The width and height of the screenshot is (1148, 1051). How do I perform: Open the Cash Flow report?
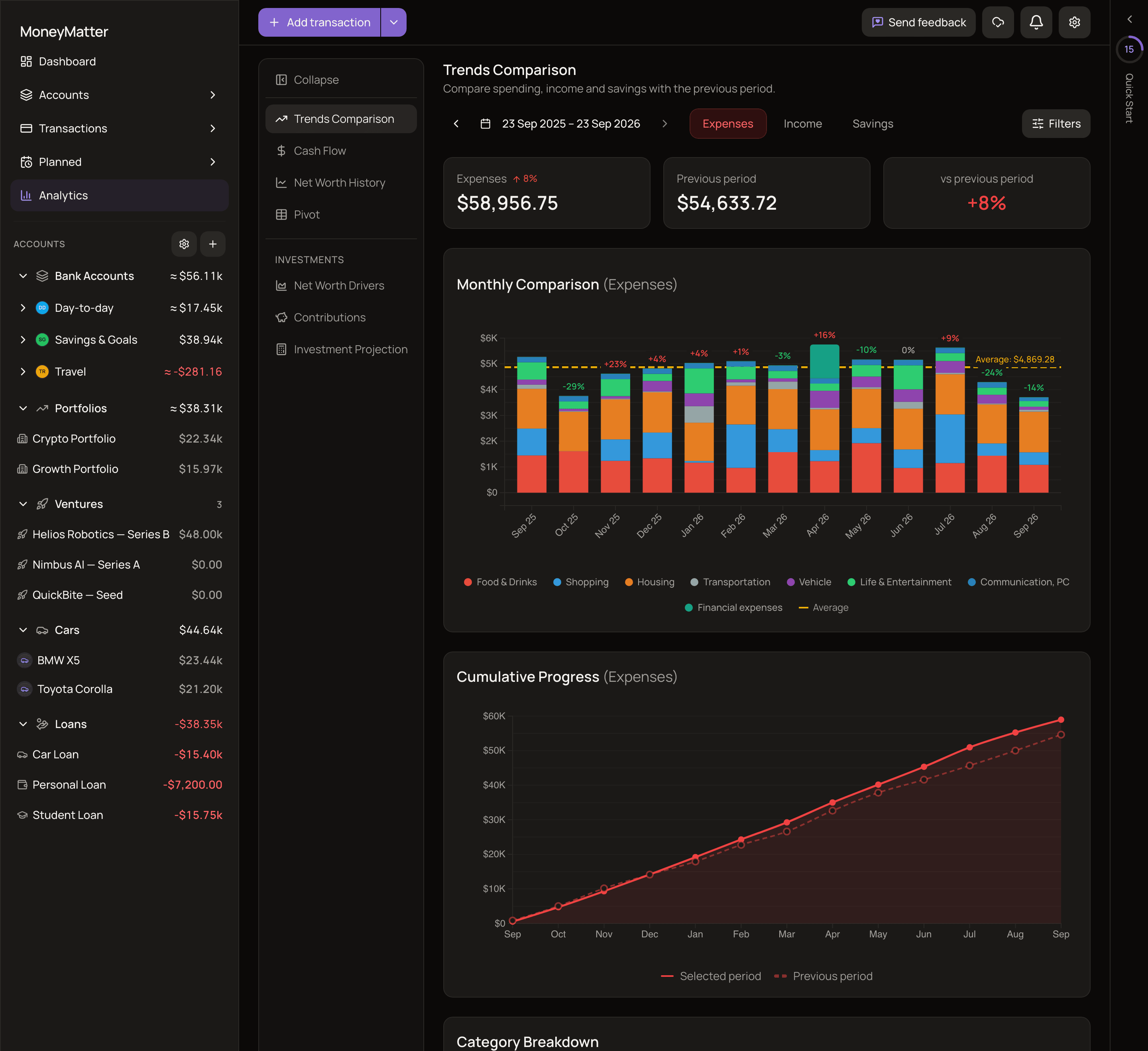tap(341, 150)
